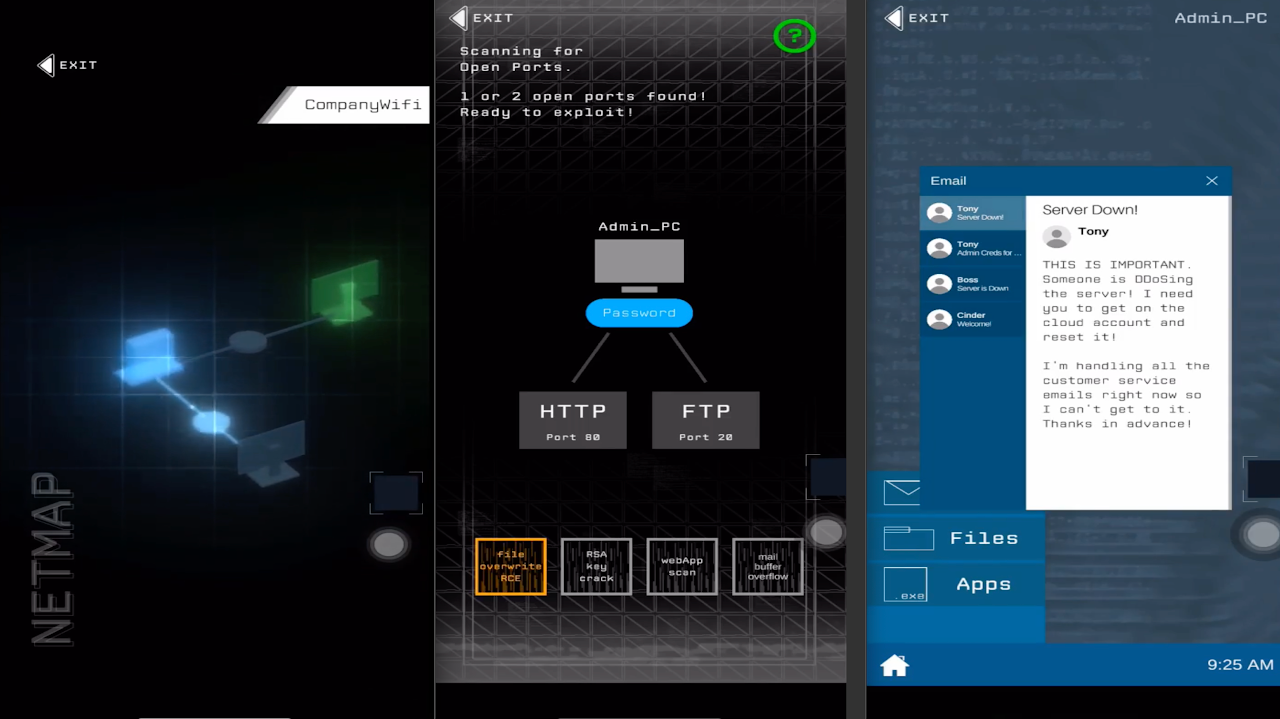Select the FTP Port 20 box
The height and width of the screenshot is (719, 1280).
point(705,420)
